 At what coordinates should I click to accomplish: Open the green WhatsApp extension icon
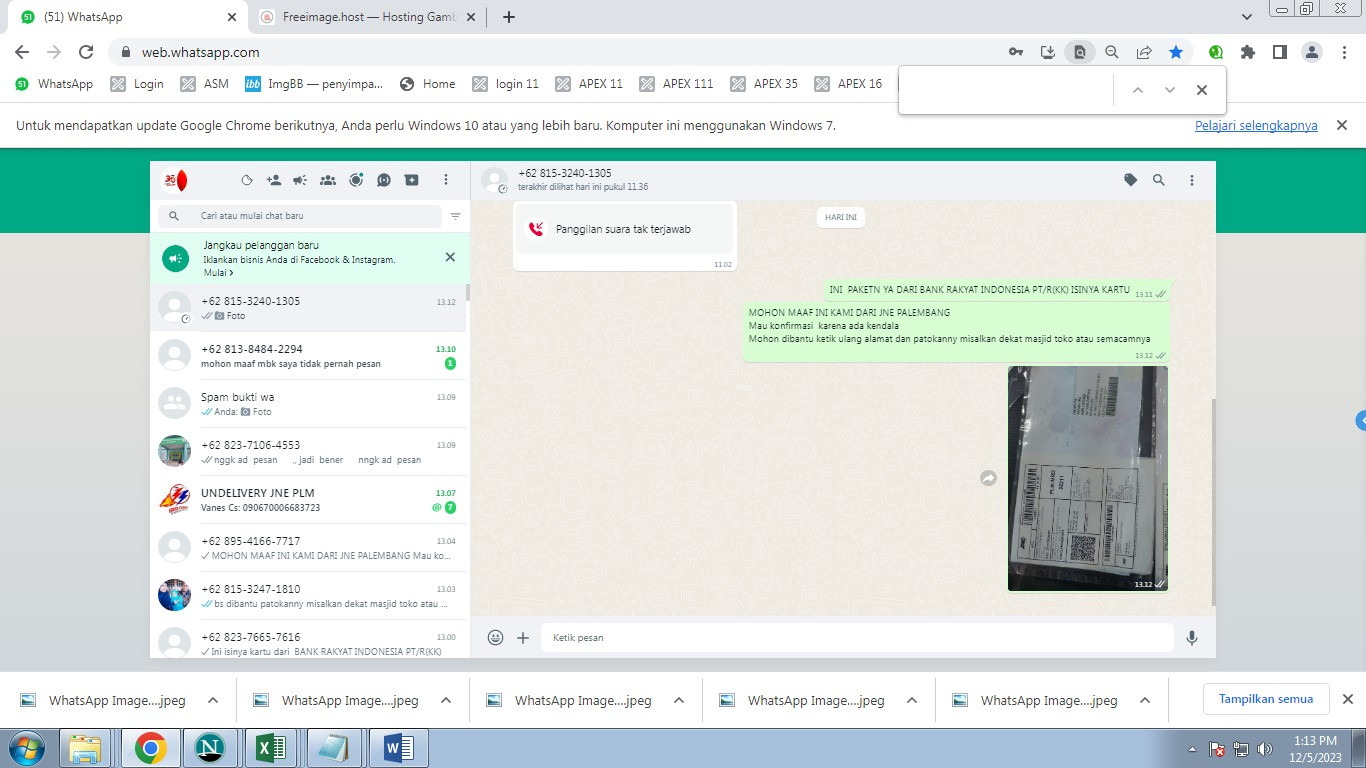(x=1216, y=52)
